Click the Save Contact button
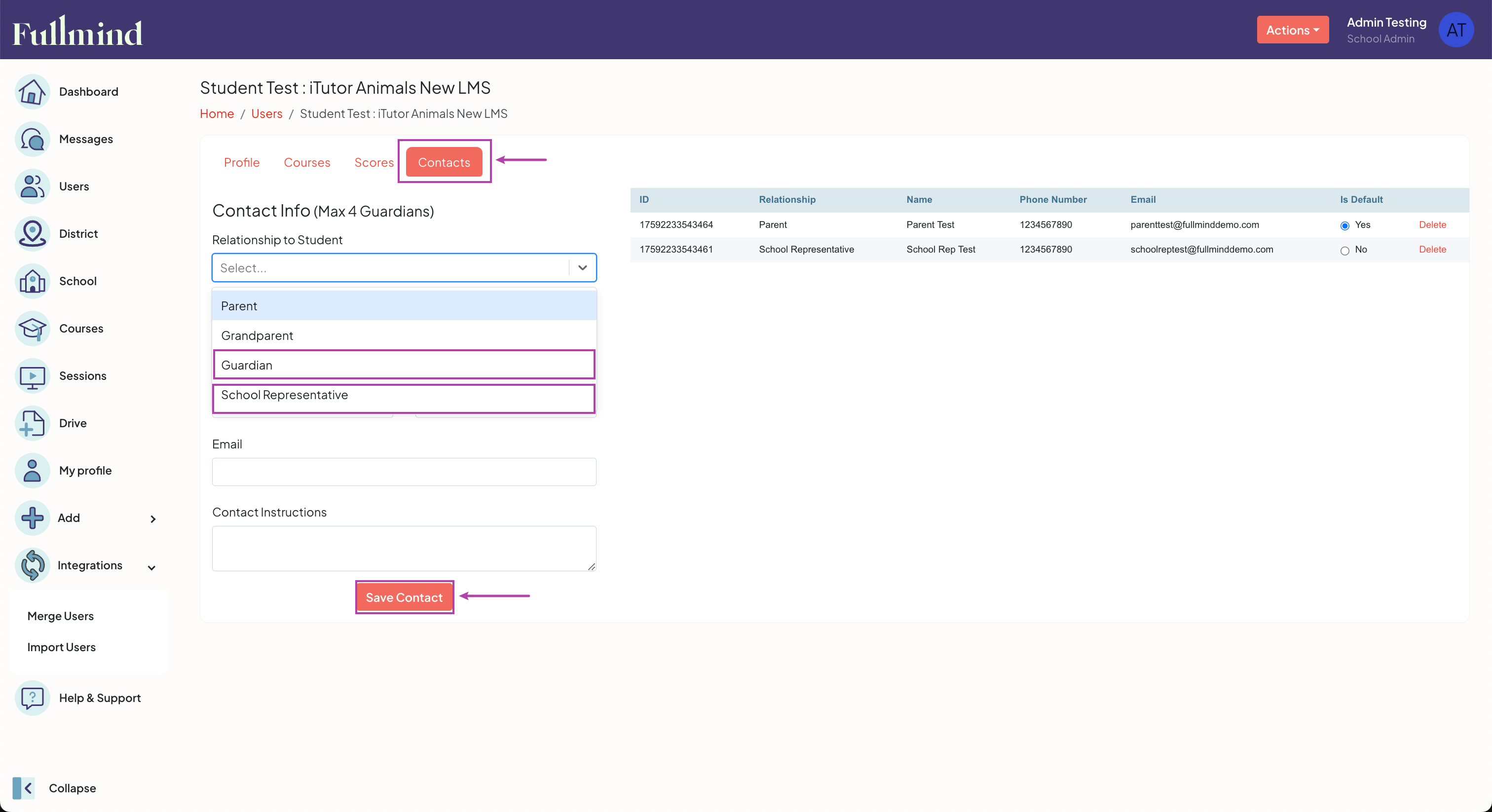This screenshot has height=812, width=1492. 404,597
